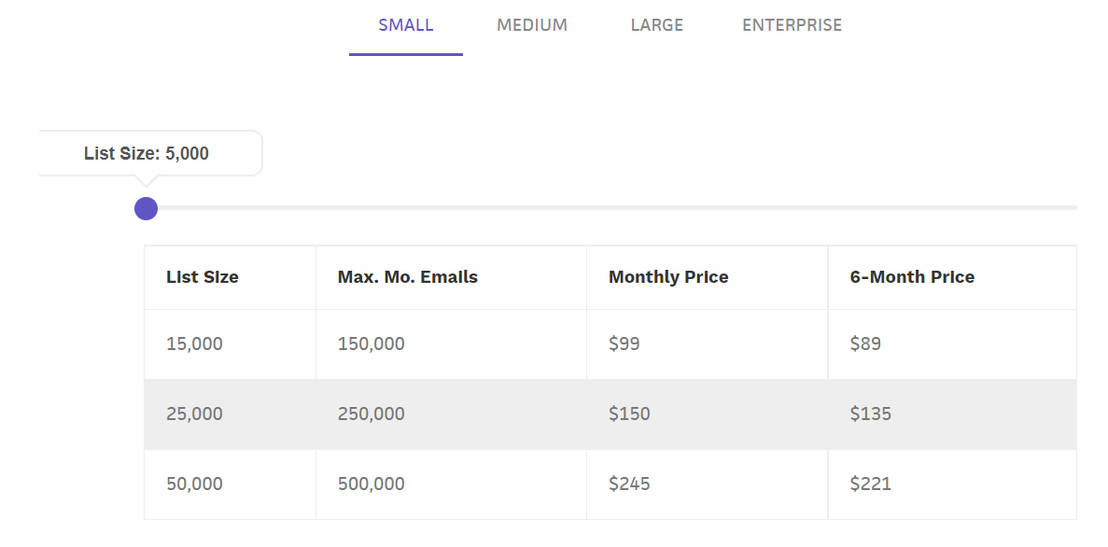
Task: Select the 50,000 list size cell
Action: 230,484
